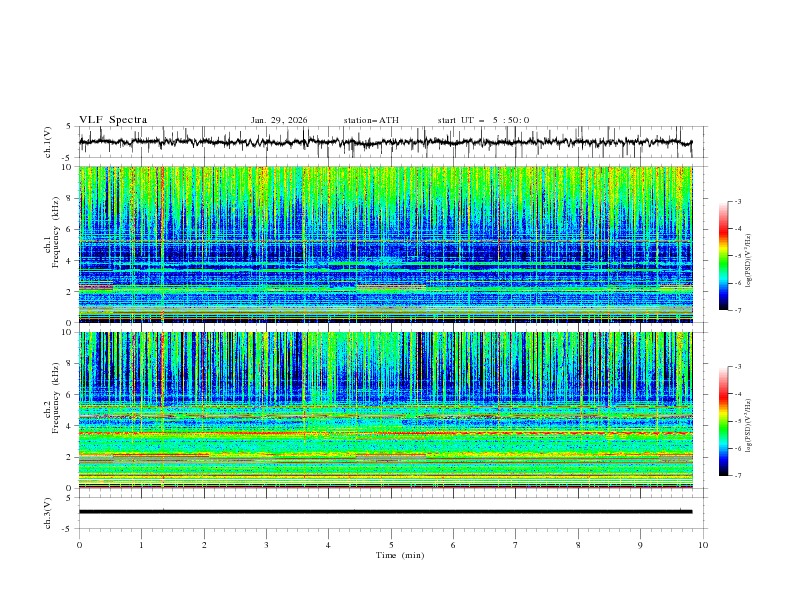Click the "start UT = 5 :50: 0" label
Screen dimensions: 792x612
(x=483, y=120)
